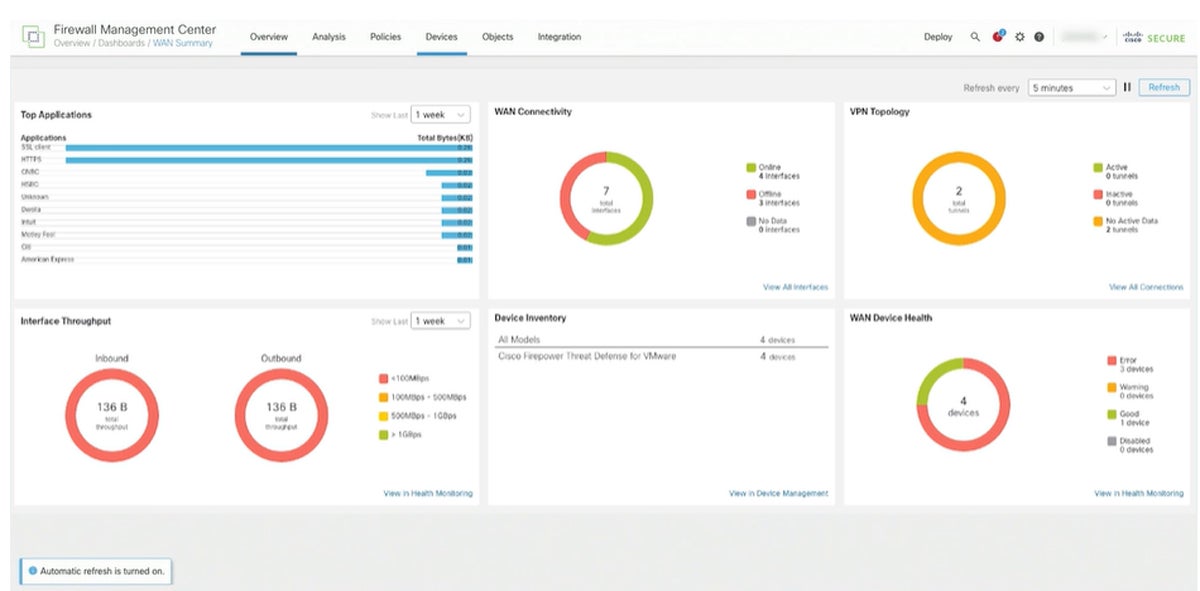
Task: Open the search icon in the header
Action: click(x=975, y=36)
